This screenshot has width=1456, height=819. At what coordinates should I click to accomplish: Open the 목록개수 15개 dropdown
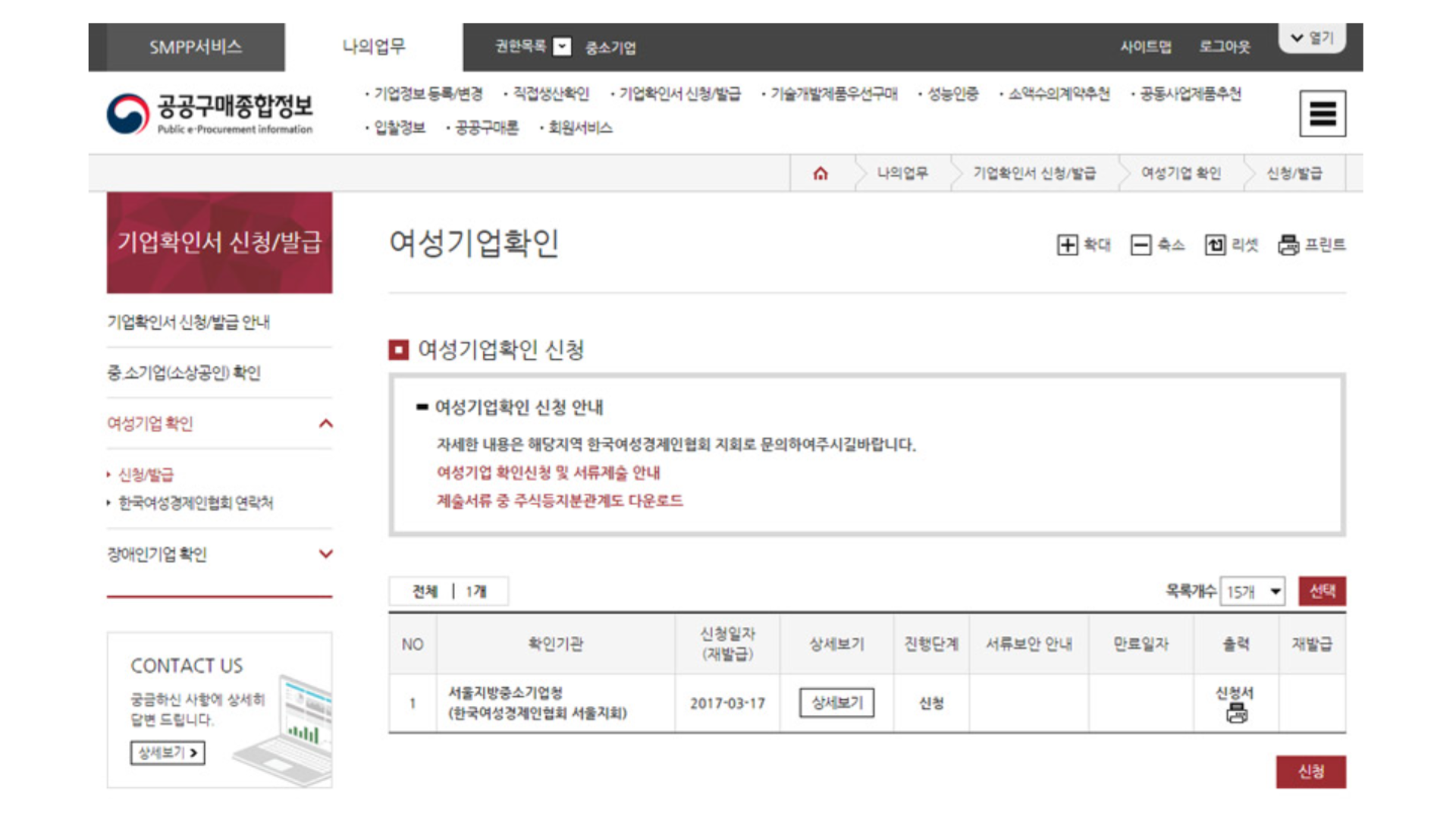tap(1252, 591)
